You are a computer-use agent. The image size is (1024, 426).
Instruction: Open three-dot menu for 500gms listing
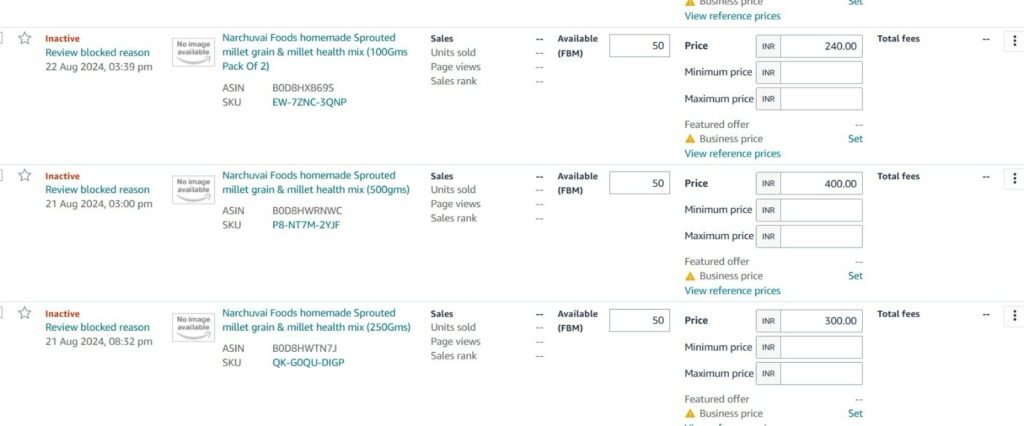click(x=1014, y=178)
